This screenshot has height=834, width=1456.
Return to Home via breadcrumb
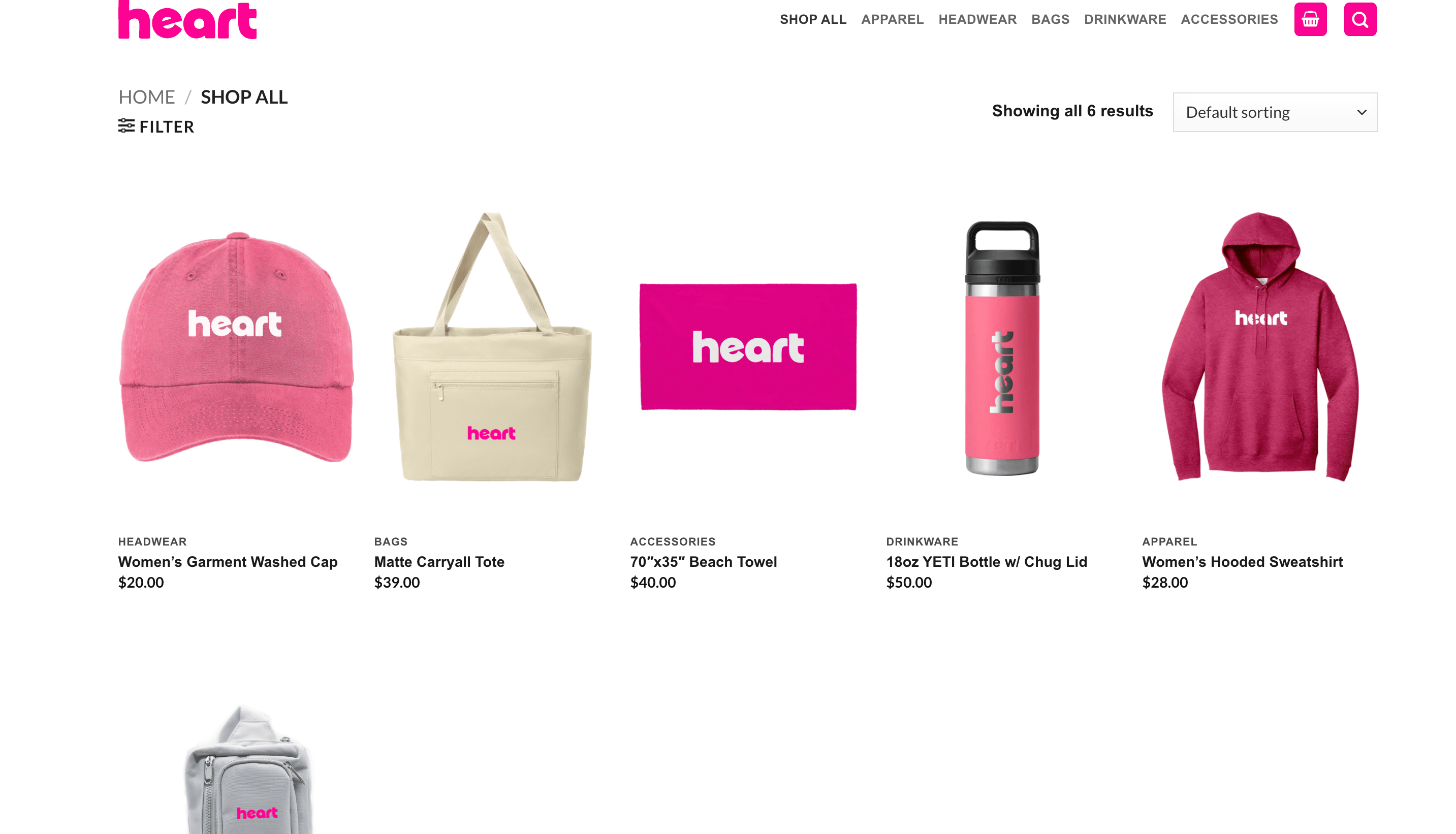click(147, 97)
